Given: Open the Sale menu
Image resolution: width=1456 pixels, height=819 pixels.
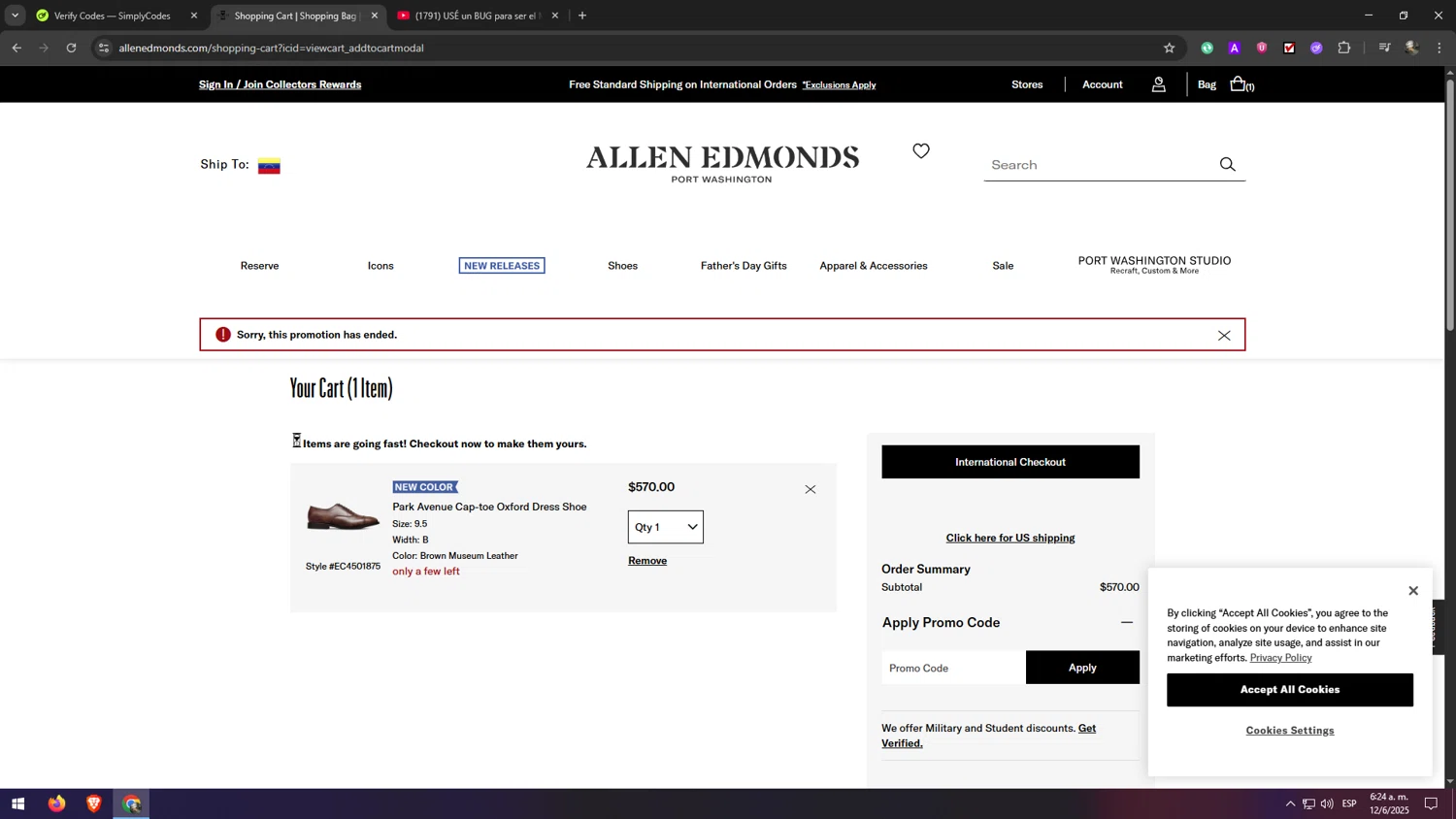Looking at the screenshot, I should tap(1003, 266).
